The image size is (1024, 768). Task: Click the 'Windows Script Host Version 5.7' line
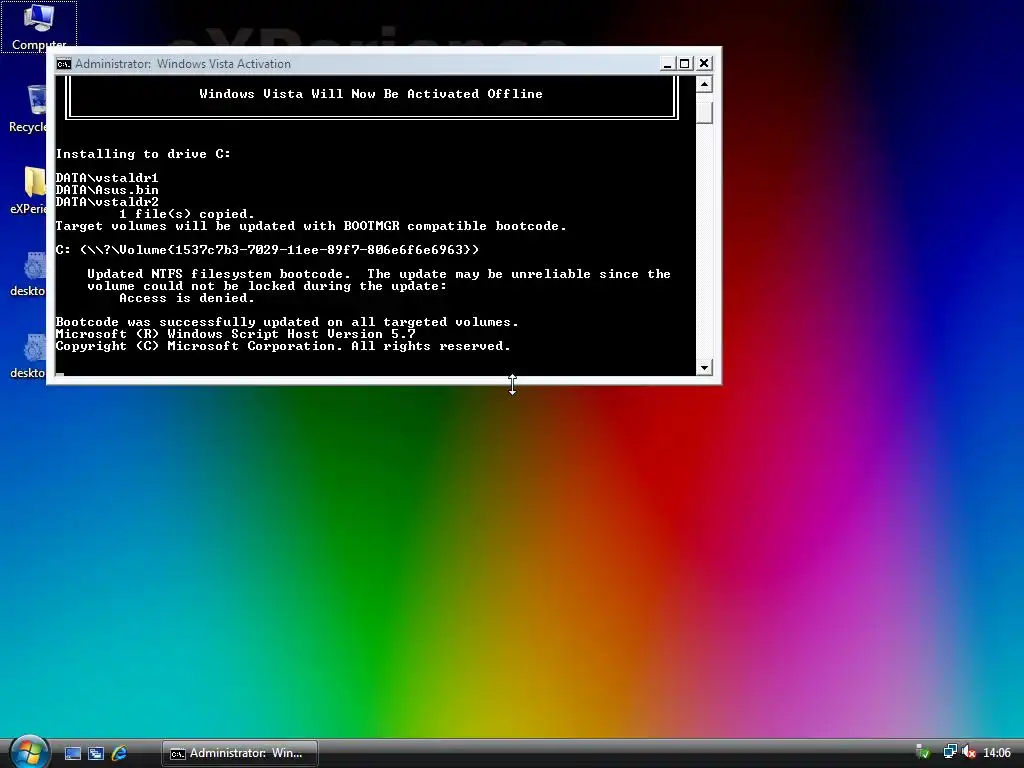236,334
